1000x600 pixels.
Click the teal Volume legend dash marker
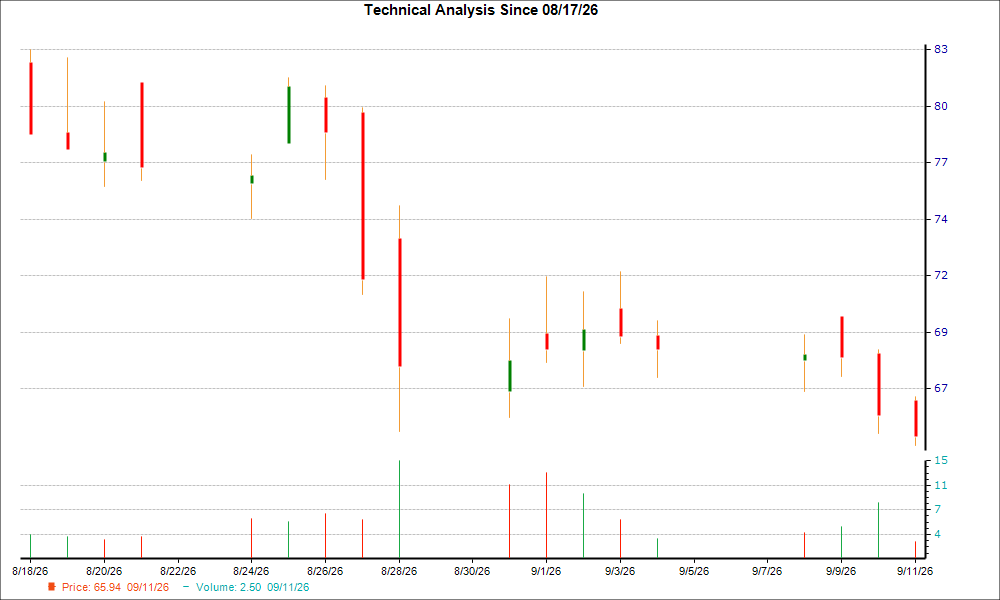pos(186,587)
